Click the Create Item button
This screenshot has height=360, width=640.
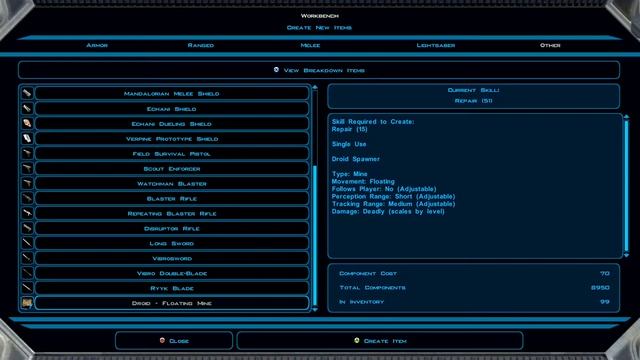coord(380,341)
